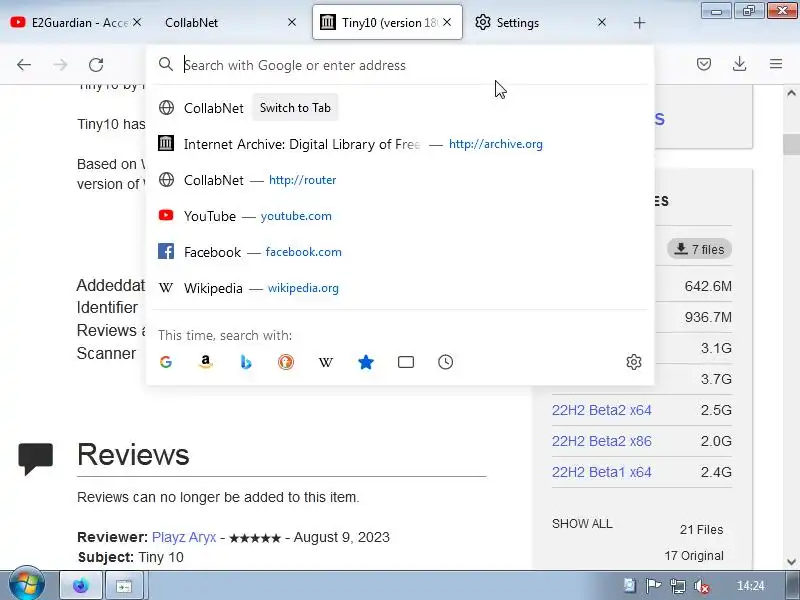This screenshot has width=800, height=600.
Task: Close the E2Guardian tab
Action: coord(137,22)
